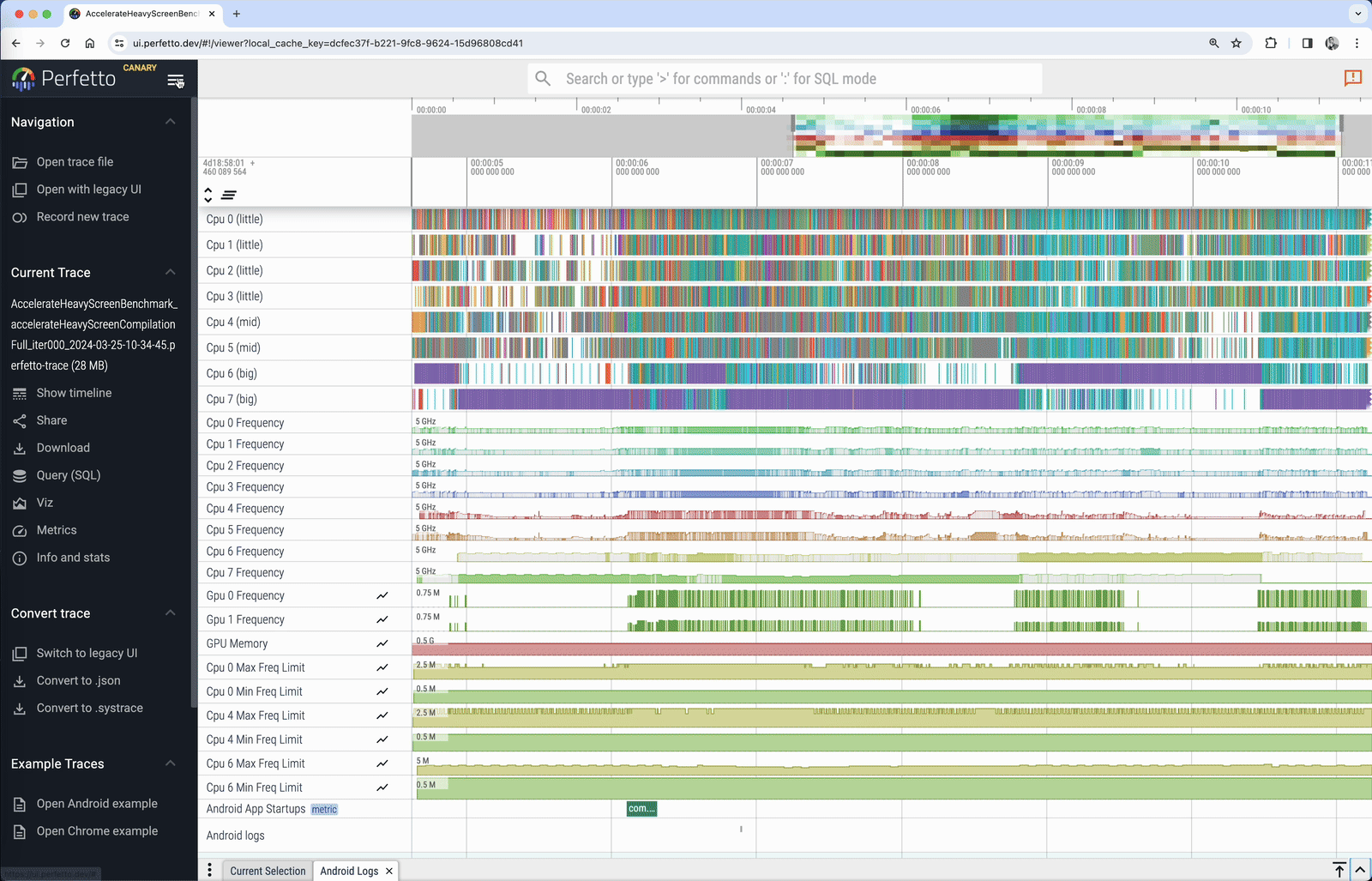Collapse the Example Traces section
Viewport: 1372px width, 881px height.
click(x=170, y=763)
